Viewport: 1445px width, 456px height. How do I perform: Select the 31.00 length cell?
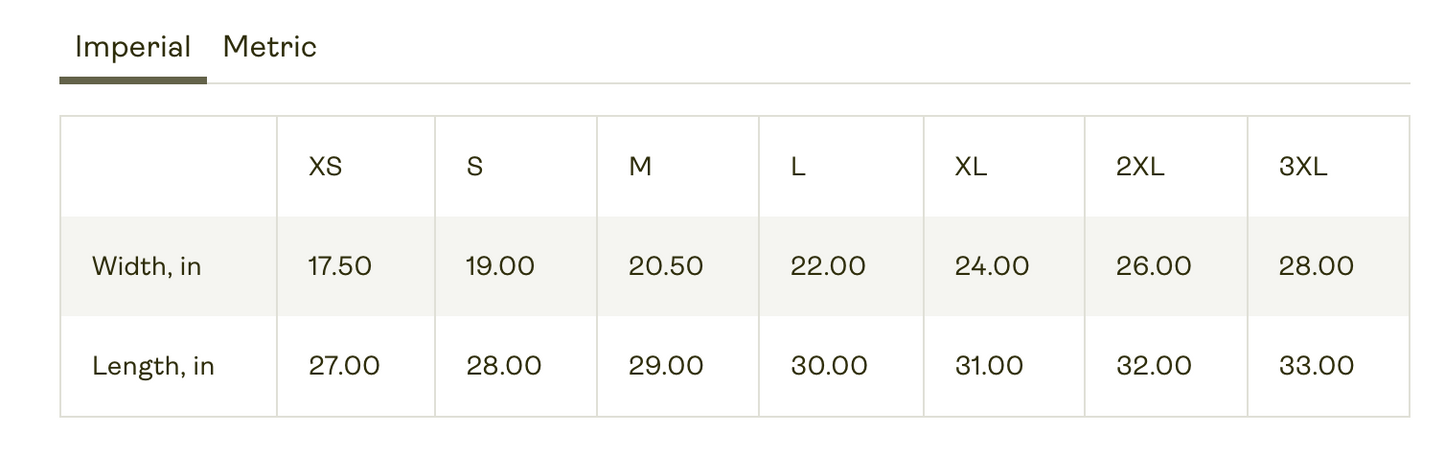[1004, 366]
